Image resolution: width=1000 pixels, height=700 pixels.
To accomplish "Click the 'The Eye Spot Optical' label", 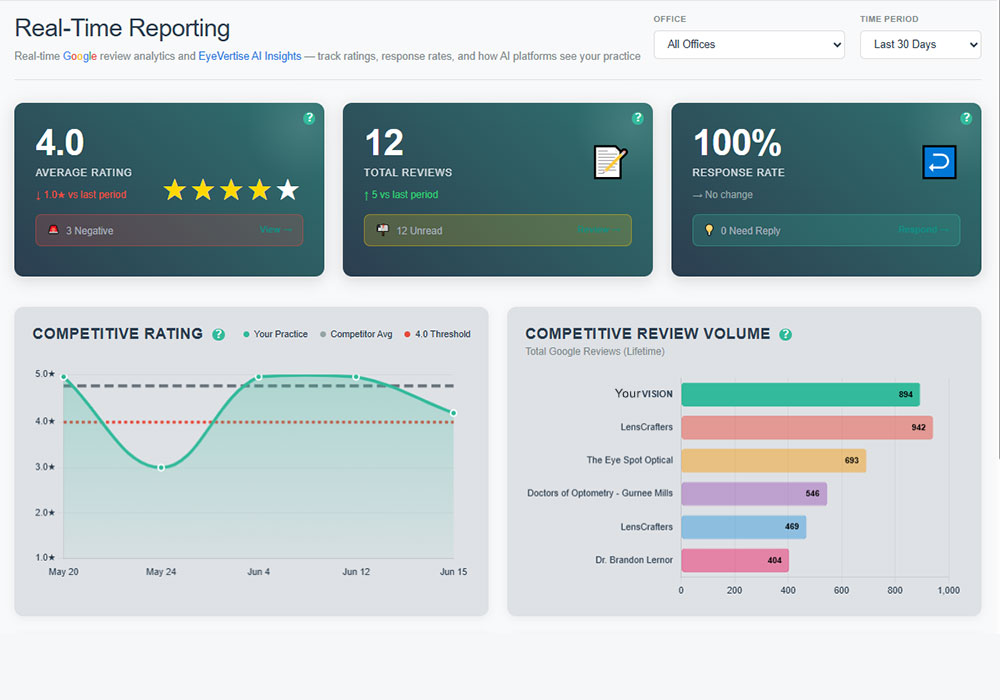I will (629, 460).
